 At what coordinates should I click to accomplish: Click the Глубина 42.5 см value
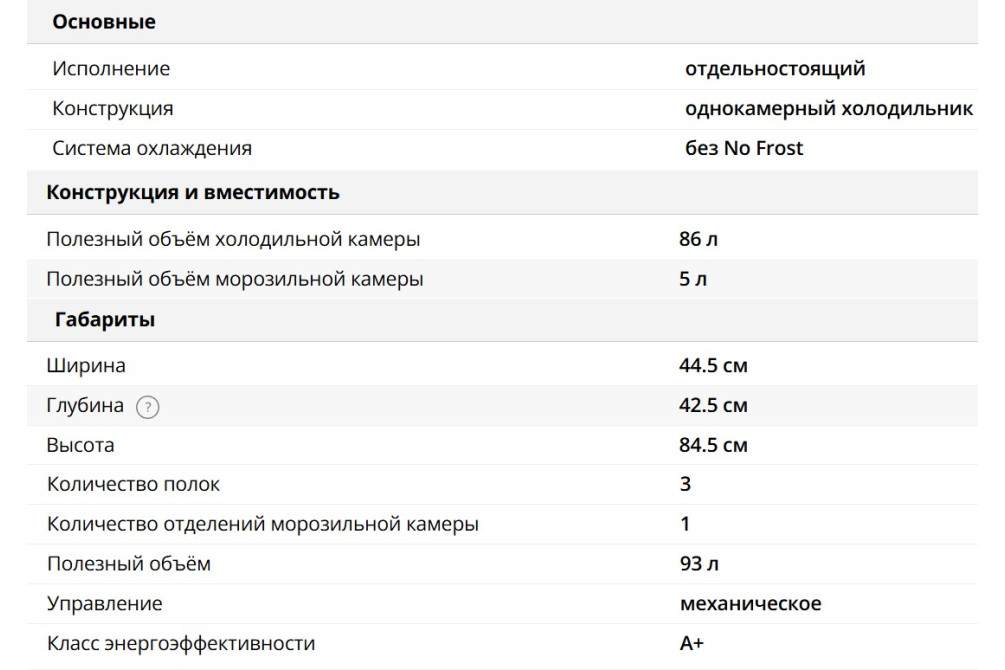(713, 406)
